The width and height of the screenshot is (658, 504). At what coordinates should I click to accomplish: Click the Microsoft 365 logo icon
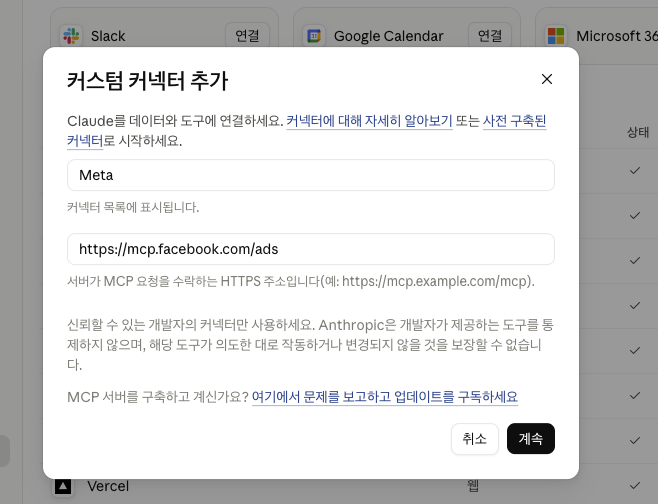[556, 36]
